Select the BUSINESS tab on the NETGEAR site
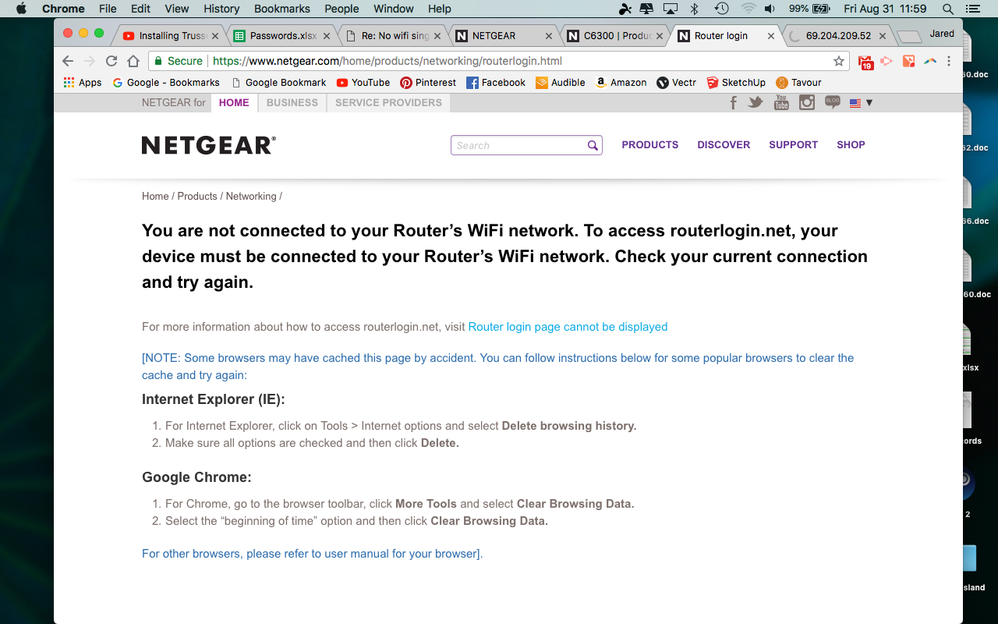Image resolution: width=998 pixels, height=624 pixels. click(291, 102)
